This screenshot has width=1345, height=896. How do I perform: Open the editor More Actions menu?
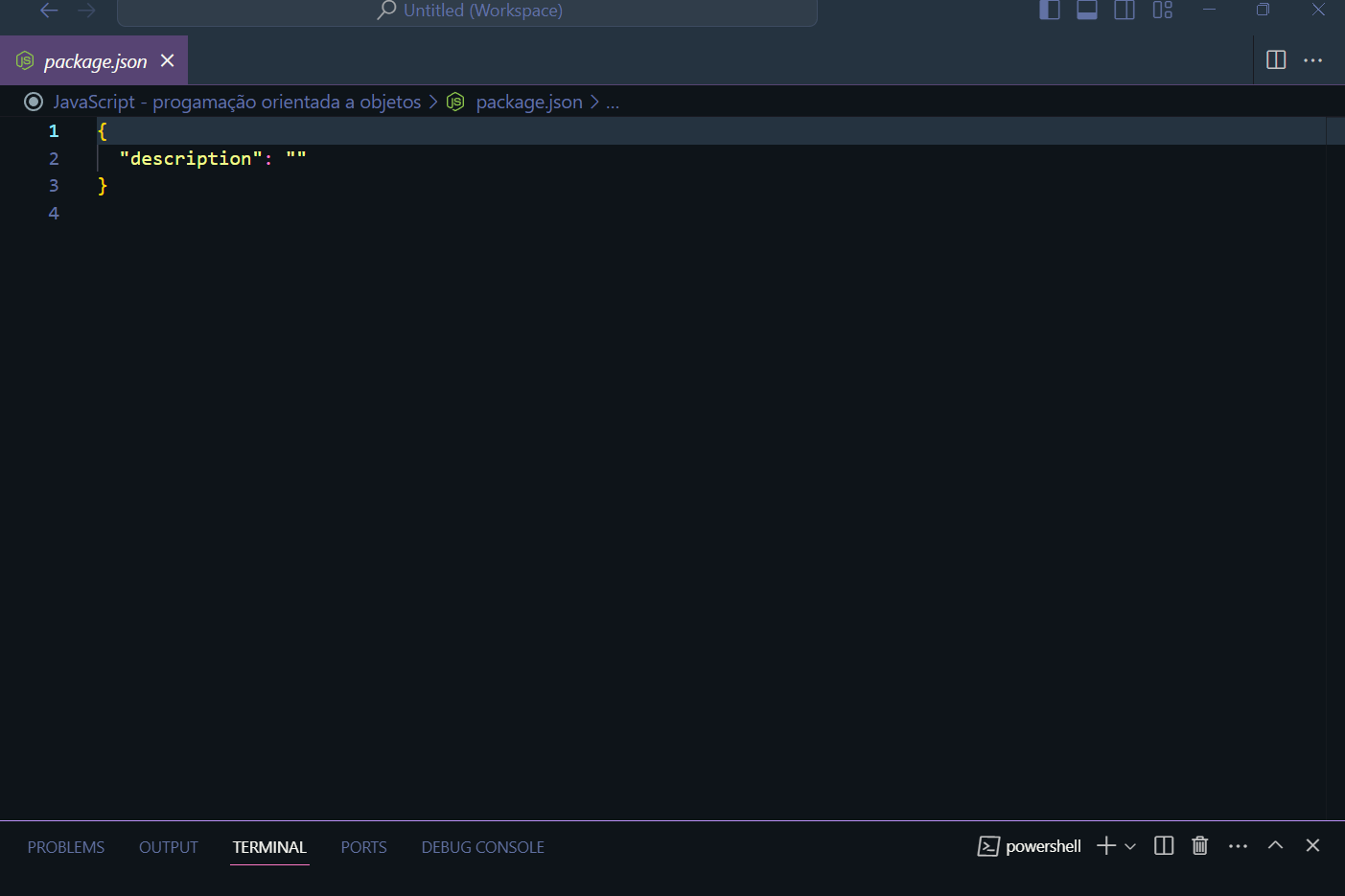[x=1313, y=60]
